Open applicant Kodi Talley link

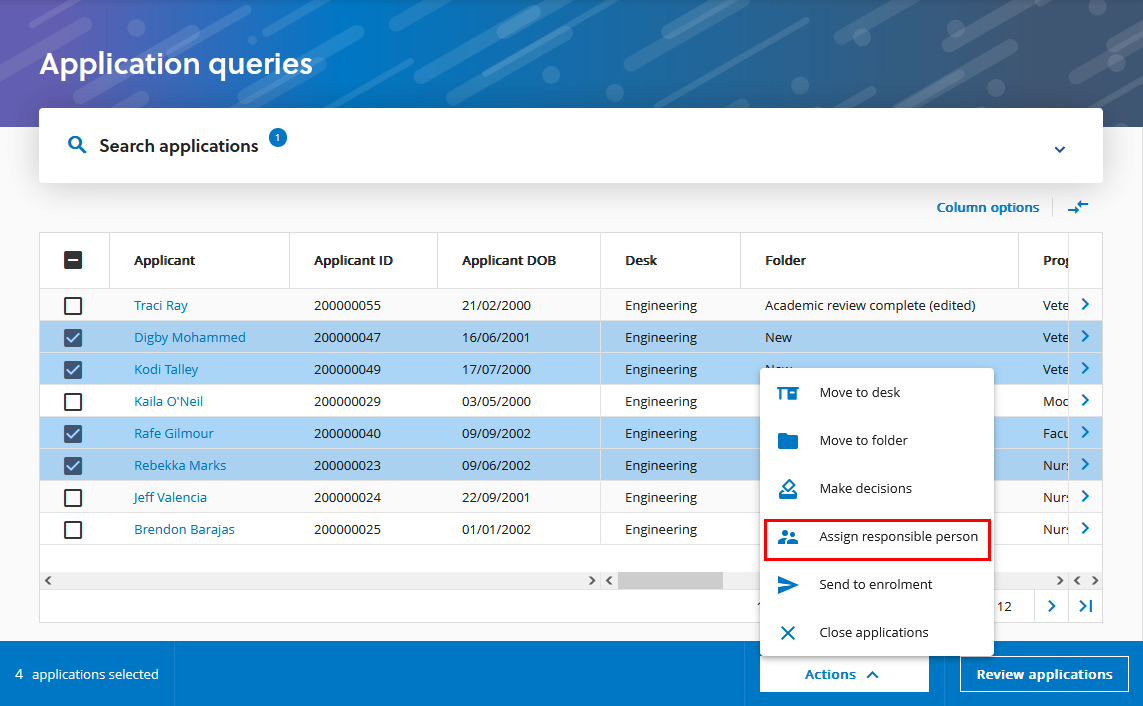pyautogui.click(x=166, y=369)
